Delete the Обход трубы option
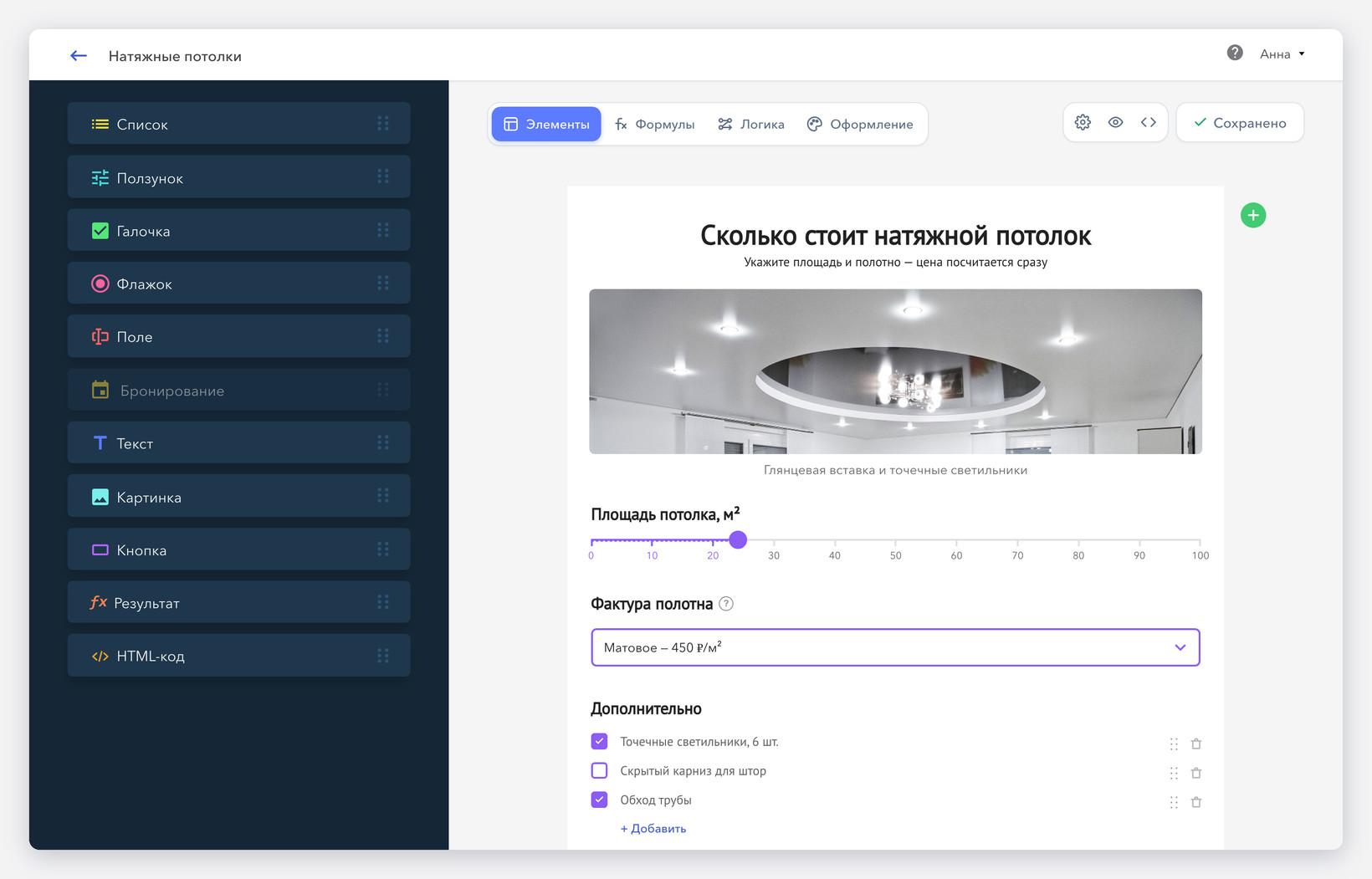Screen dimensions: 1372x879 tap(1196, 802)
